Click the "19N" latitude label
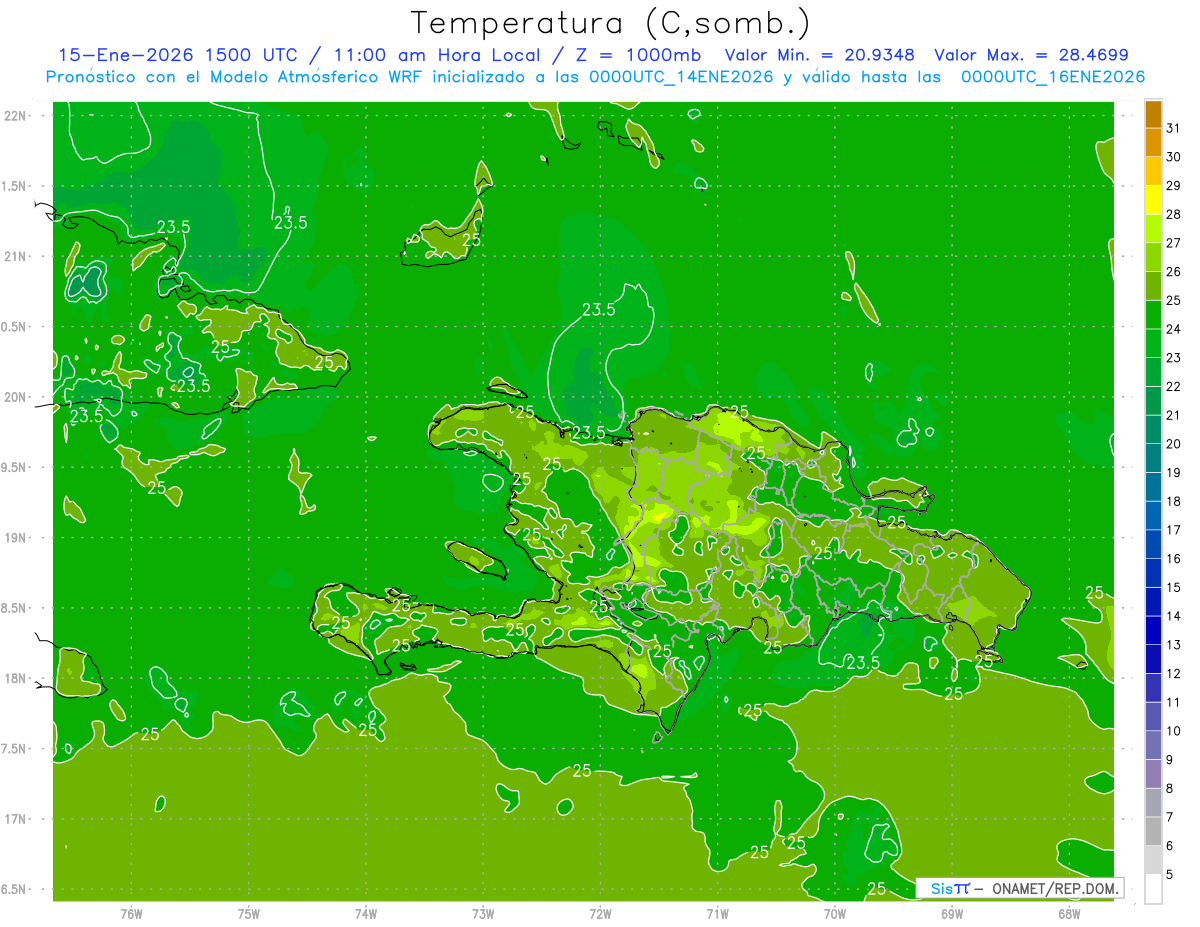Screen dimensions: 1200x927 click(x=15, y=538)
